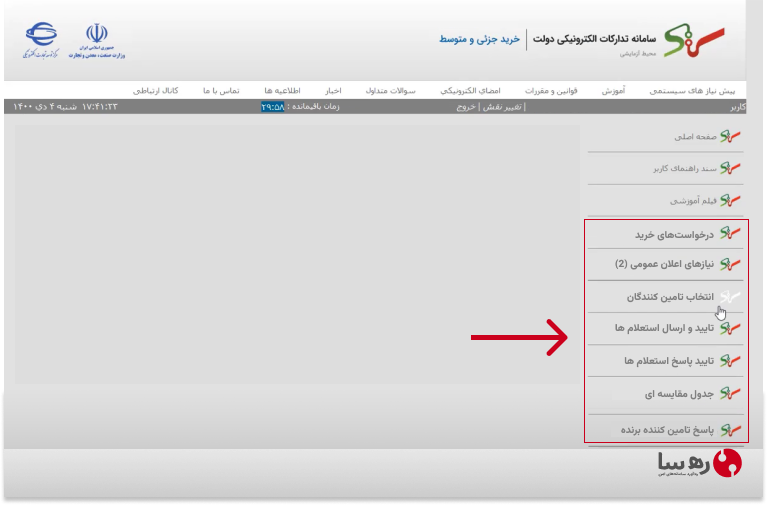Image resolution: width=767 pixels, height=505 pixels.
Task: Open the اخبار menu item
Action: tap(333, 91)
